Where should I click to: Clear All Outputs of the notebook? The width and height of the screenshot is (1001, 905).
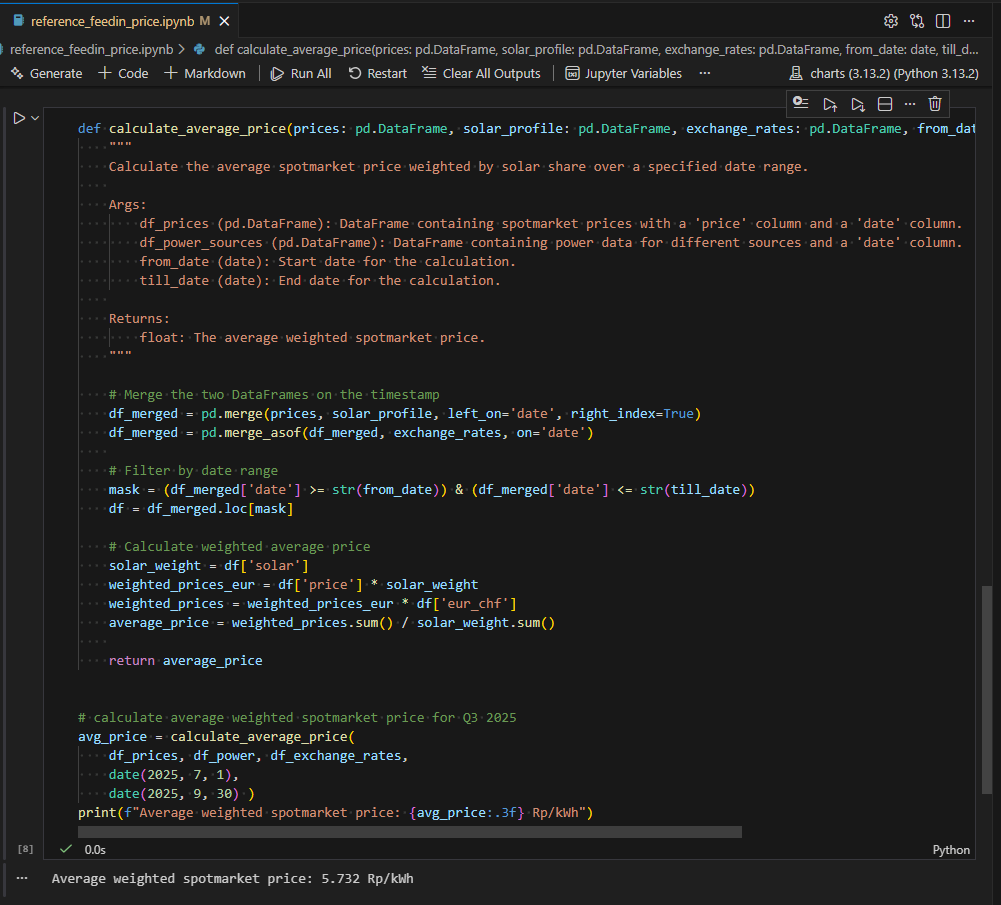click(x=481, y=73)
